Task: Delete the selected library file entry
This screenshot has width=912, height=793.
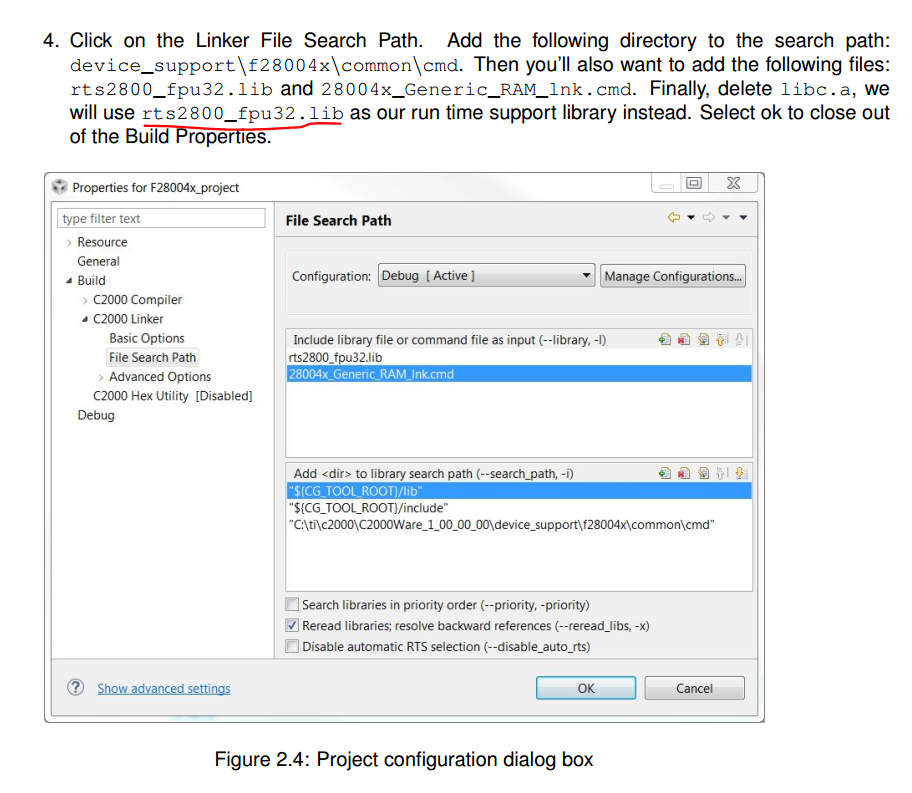Action: pyautogui.click(x=683, y=340)
